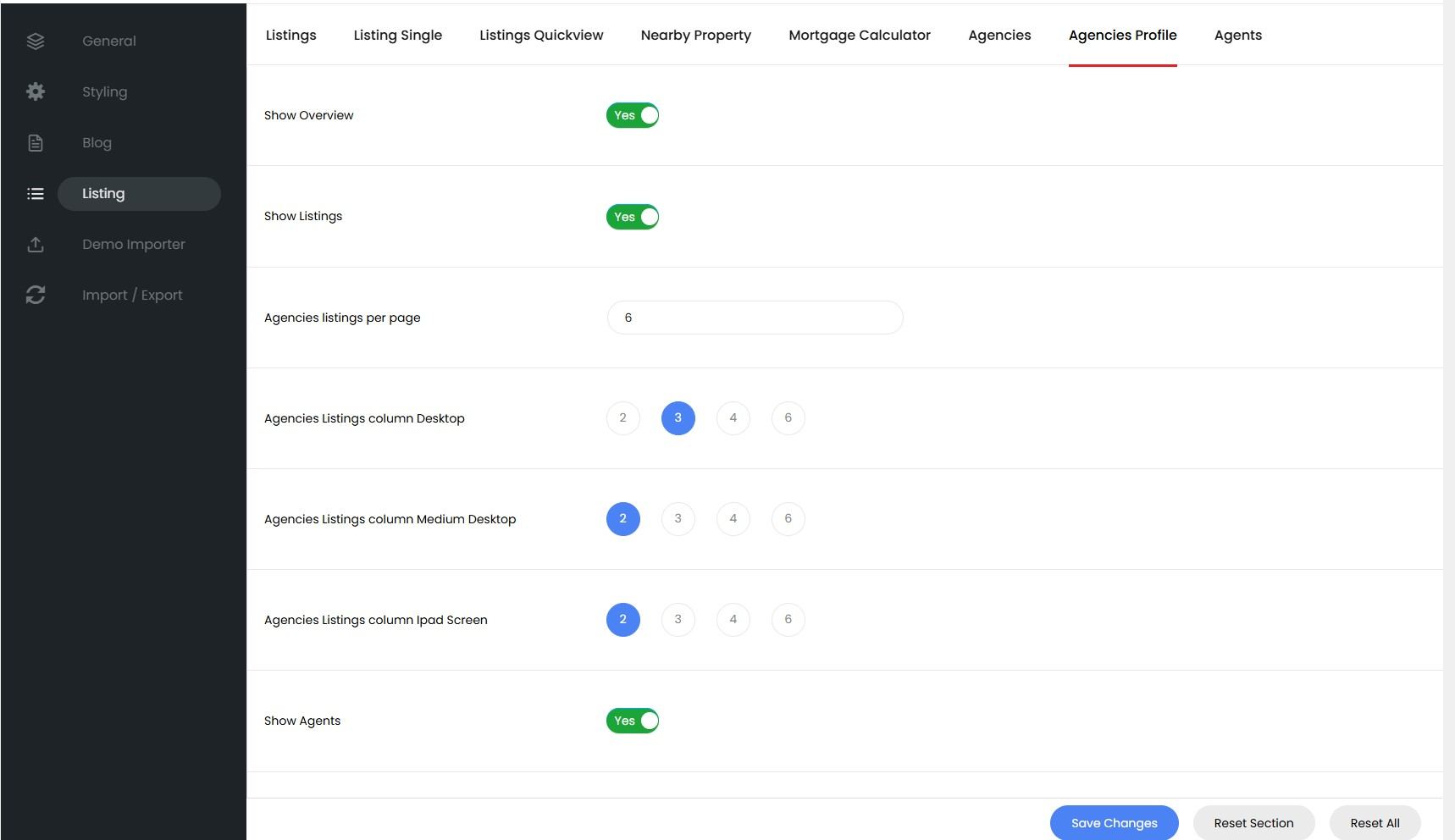Switch to the Mortgage Calculator tab

(860, 35)
